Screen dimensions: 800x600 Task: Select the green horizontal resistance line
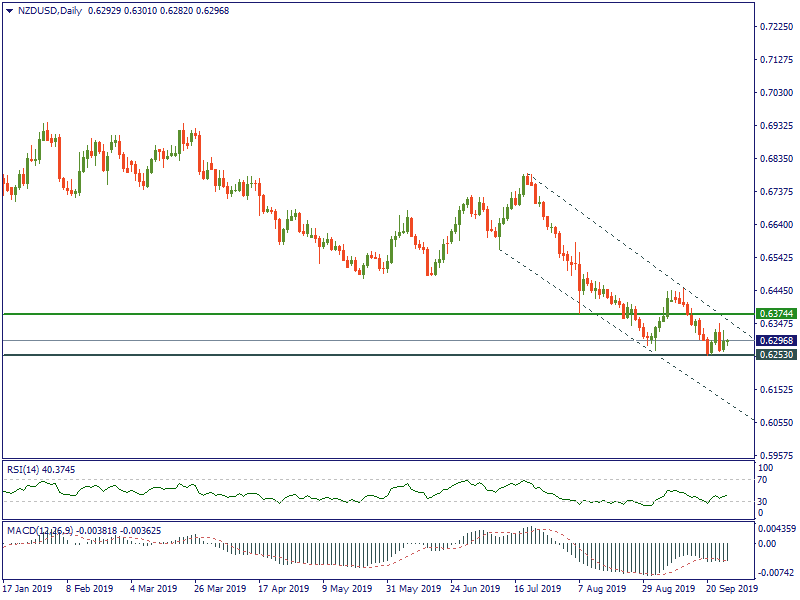[300, 313]
